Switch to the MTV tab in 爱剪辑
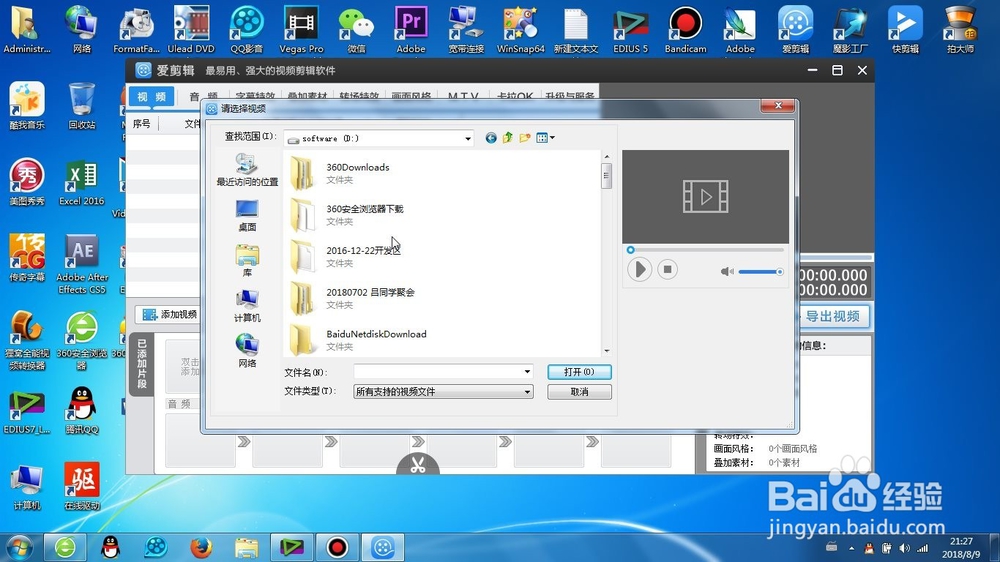The image size is (1000, 562). click(x=462, y=96)
